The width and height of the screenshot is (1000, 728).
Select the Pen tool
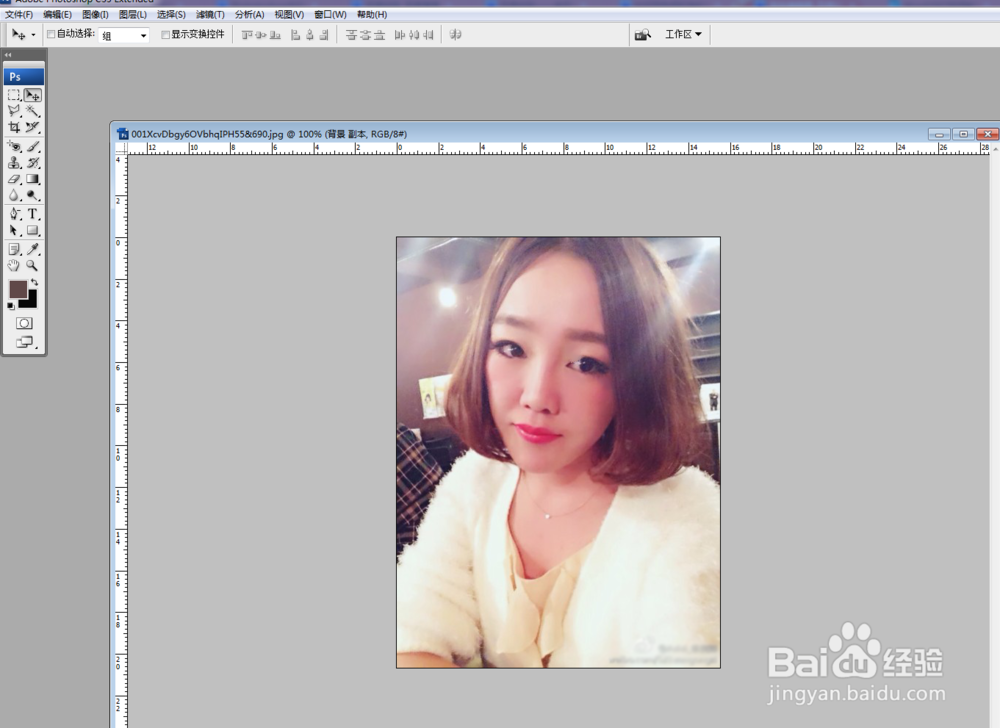[x=14, y=214]
